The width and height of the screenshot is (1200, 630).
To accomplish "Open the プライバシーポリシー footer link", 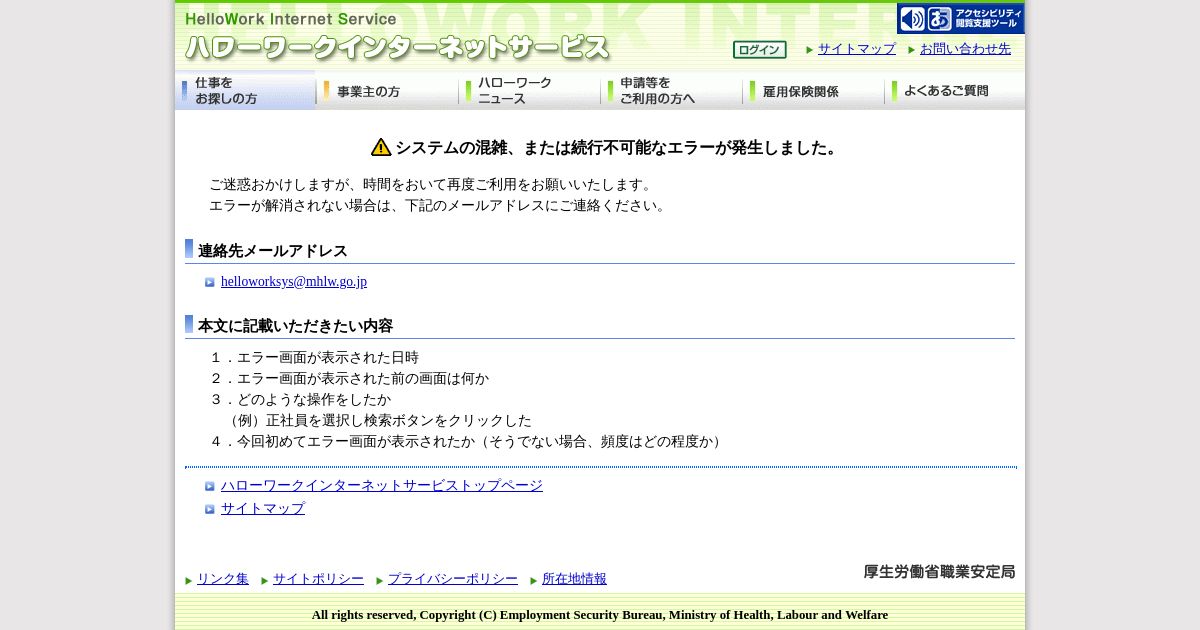I will pos(453,579).
